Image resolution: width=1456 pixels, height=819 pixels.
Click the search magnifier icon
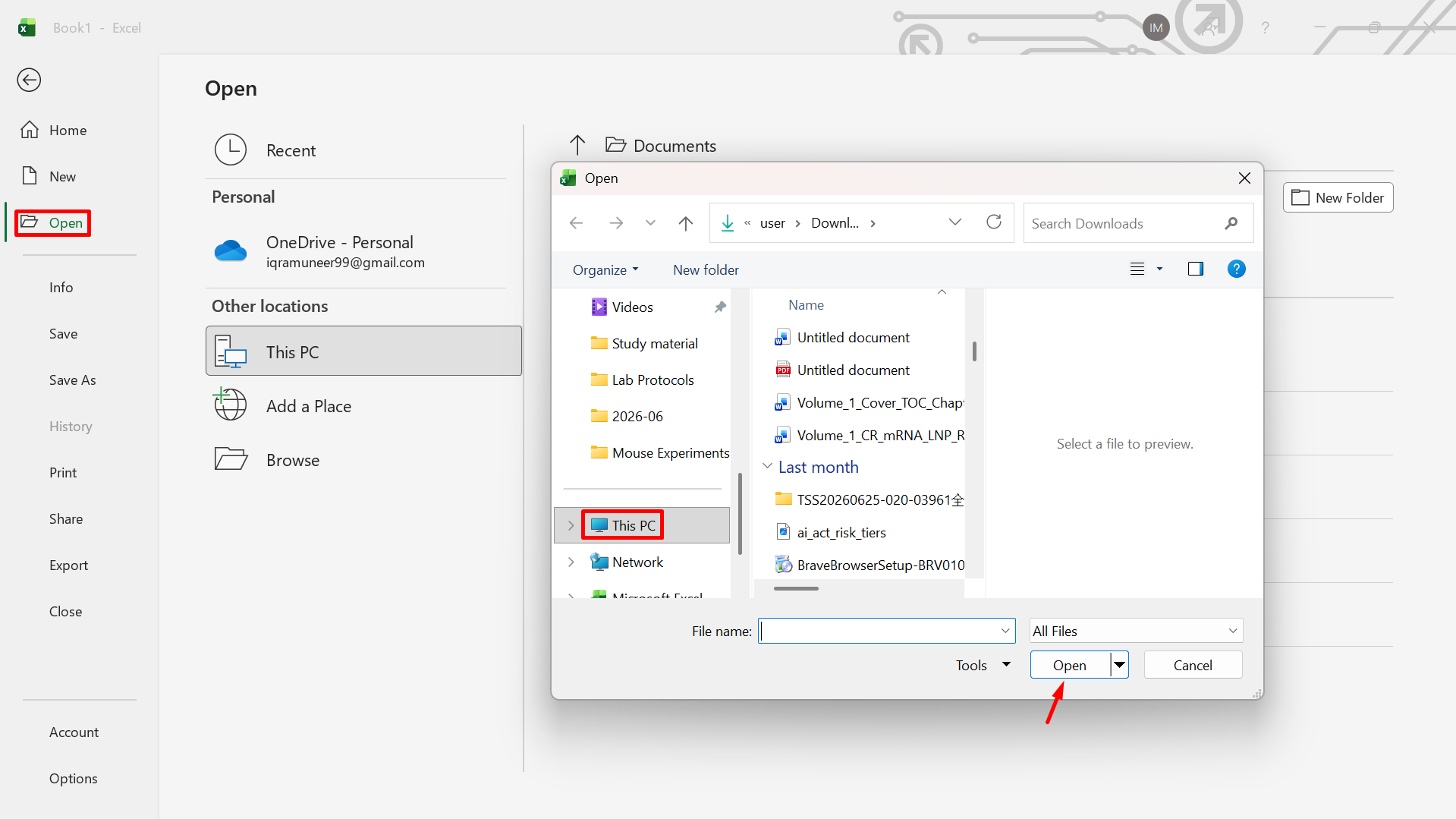[1231, 223]
